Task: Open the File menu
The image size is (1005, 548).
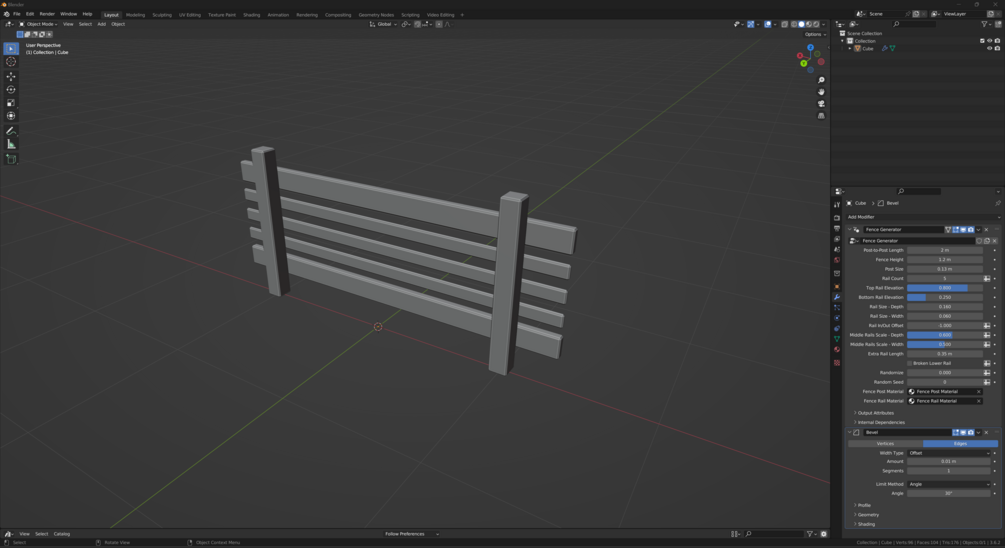Action: click(17, 14)
